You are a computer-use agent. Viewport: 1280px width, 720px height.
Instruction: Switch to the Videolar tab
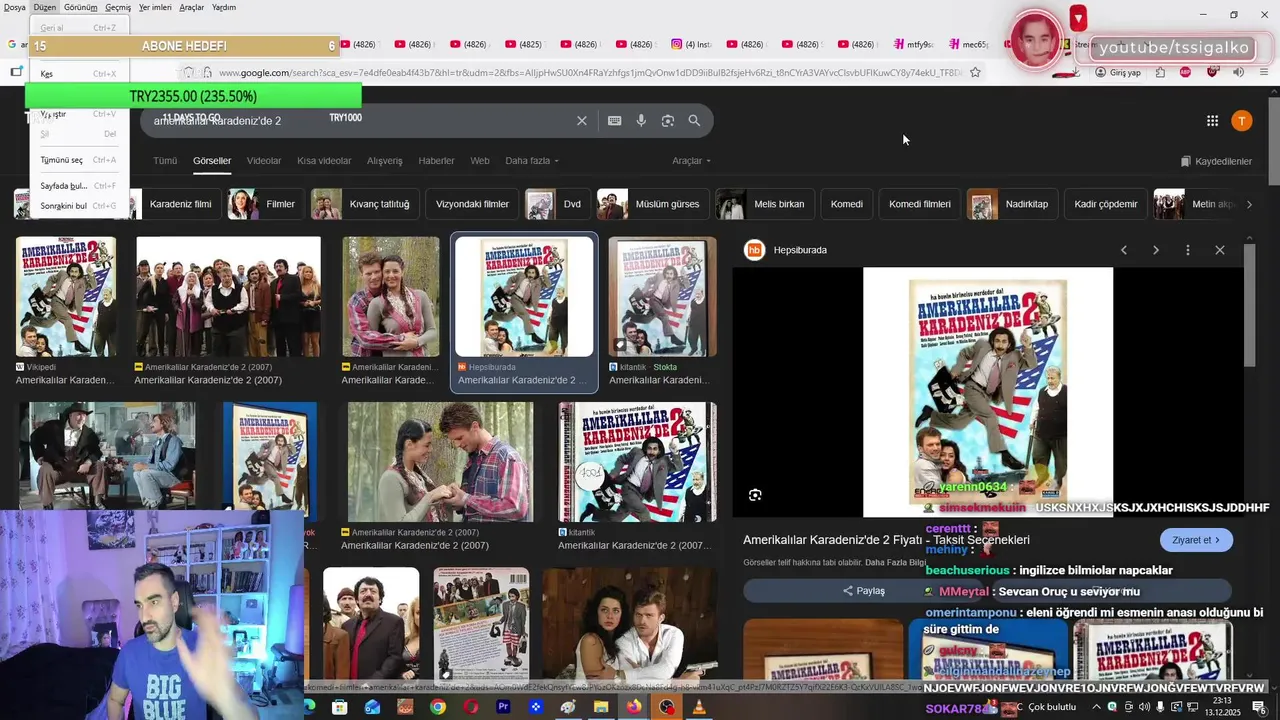coord(264,161)
